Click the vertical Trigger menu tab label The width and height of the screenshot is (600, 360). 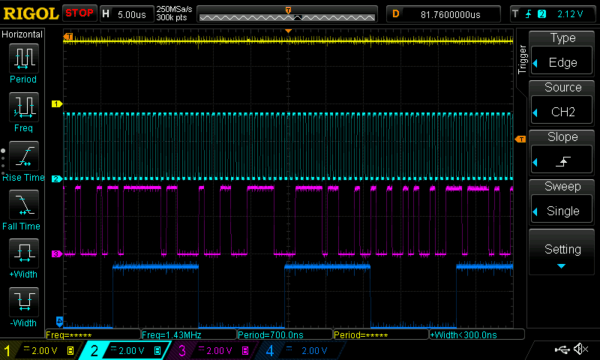point(522,60)
